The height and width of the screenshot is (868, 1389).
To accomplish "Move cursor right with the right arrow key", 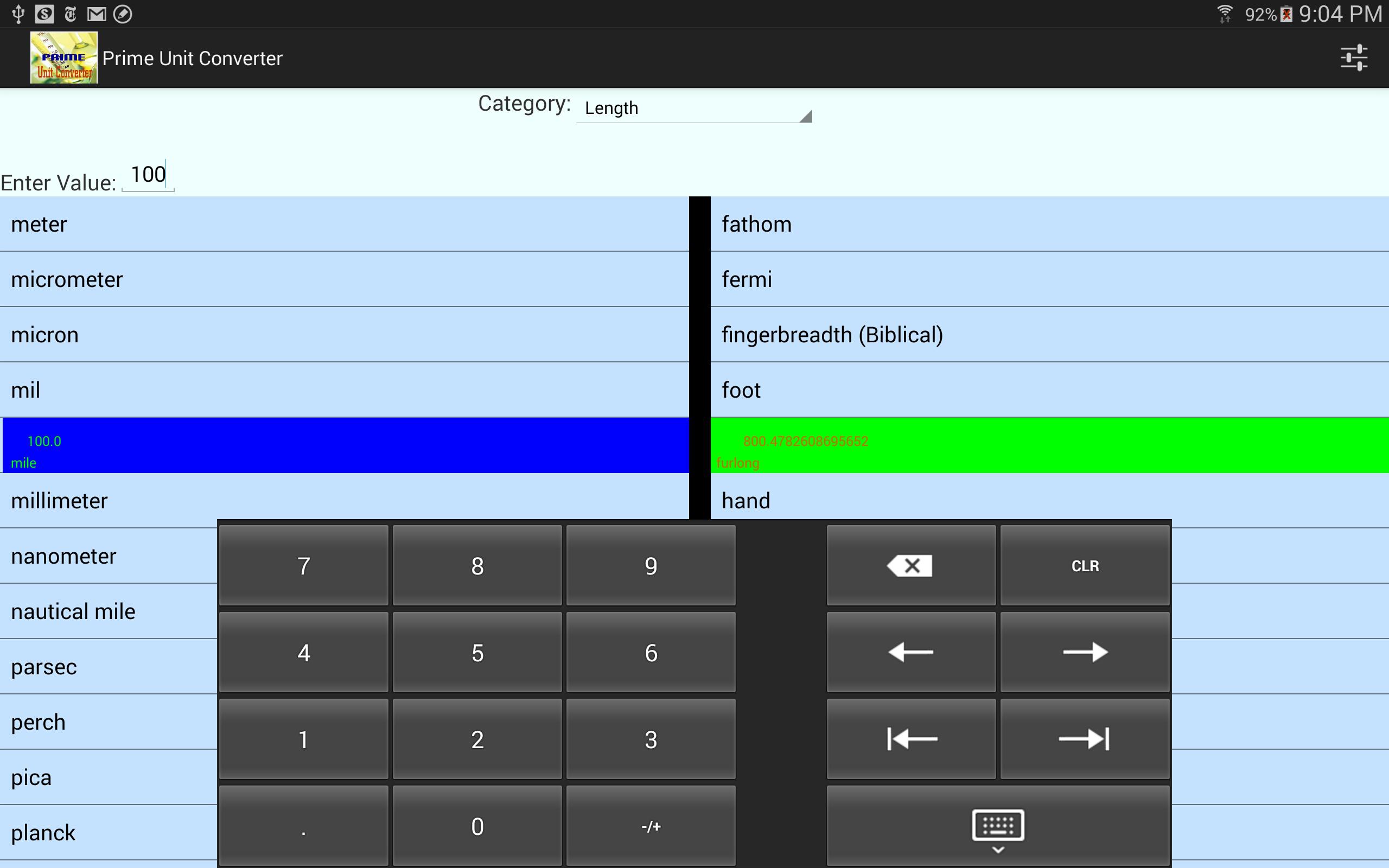I will [x=1085, y=652].
